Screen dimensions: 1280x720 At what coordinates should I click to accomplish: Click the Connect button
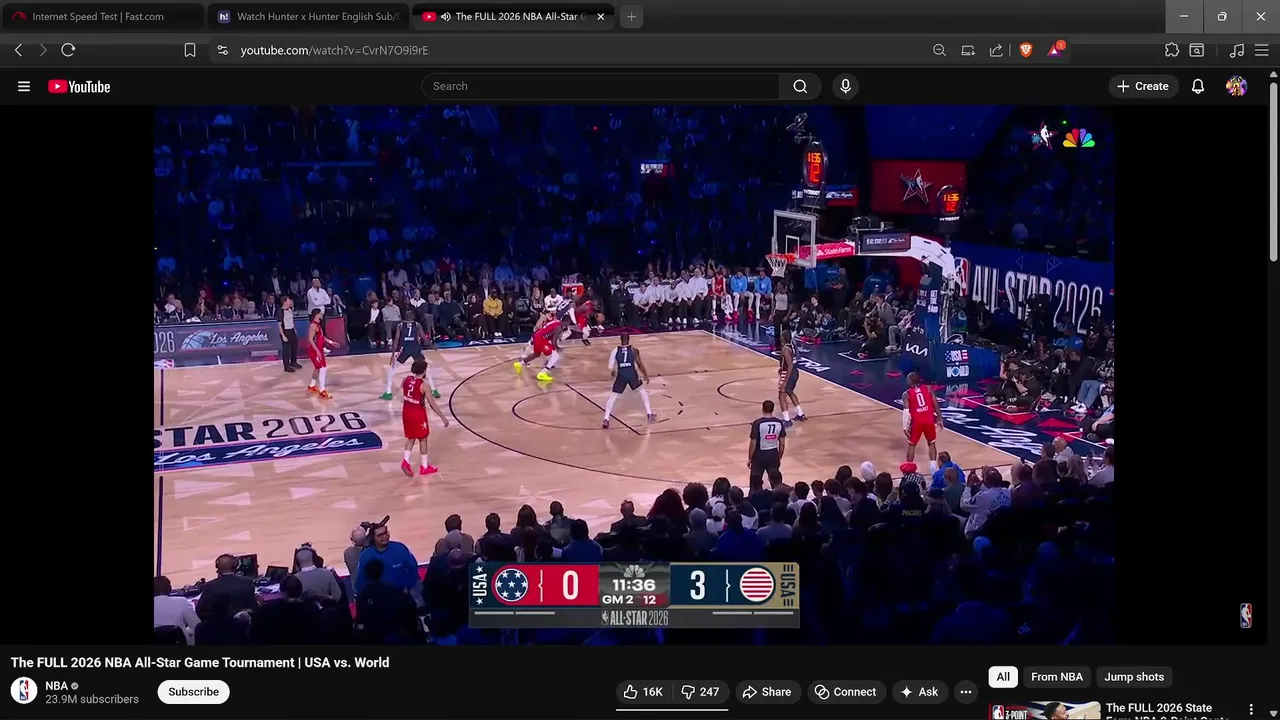[x=846, y=692]
